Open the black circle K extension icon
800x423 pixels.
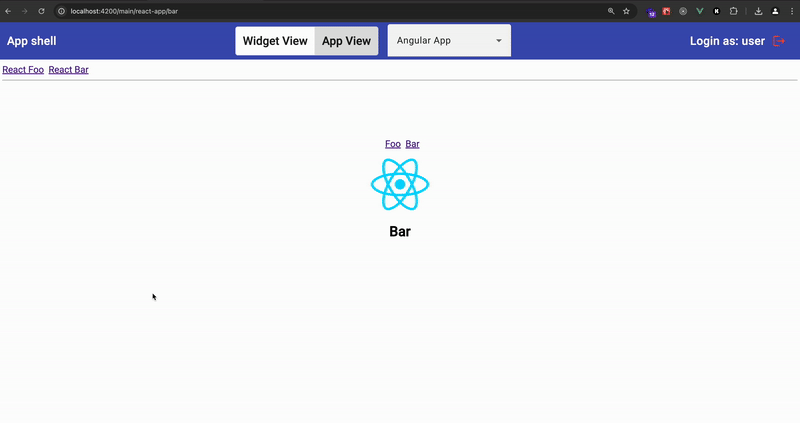[716, 11]
